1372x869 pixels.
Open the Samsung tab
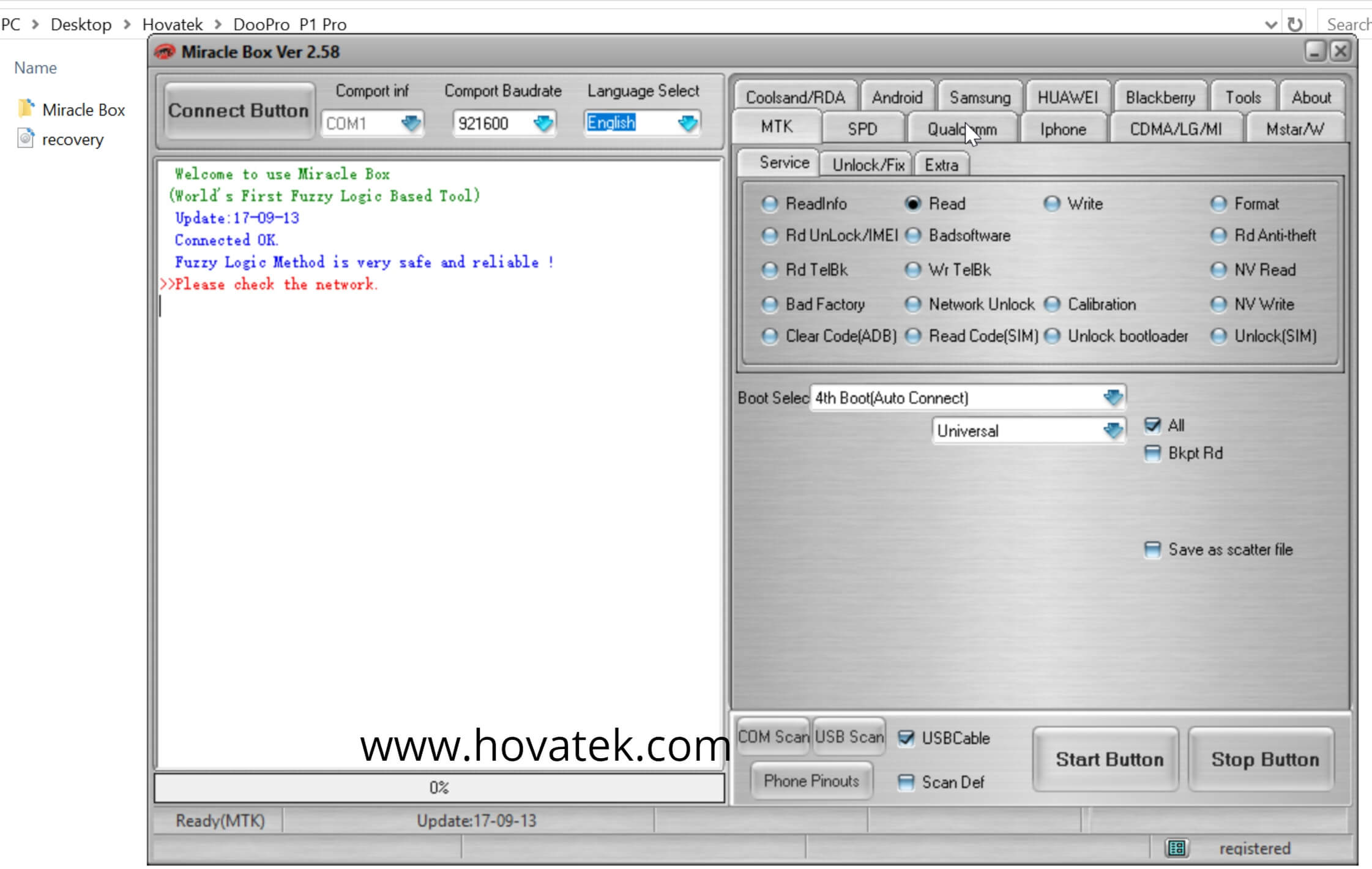(x=980, y=97)
